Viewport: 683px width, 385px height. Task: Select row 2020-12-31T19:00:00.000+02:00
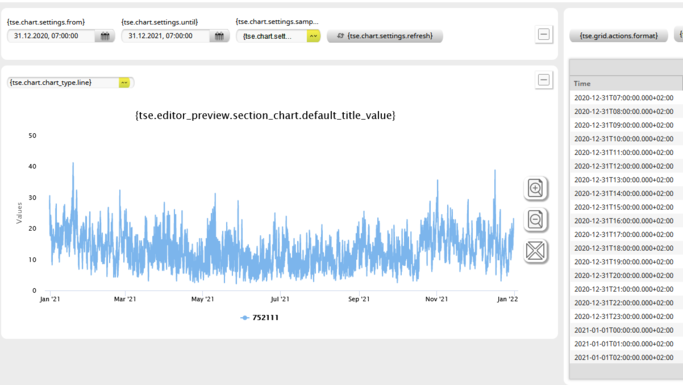(626, 262)
